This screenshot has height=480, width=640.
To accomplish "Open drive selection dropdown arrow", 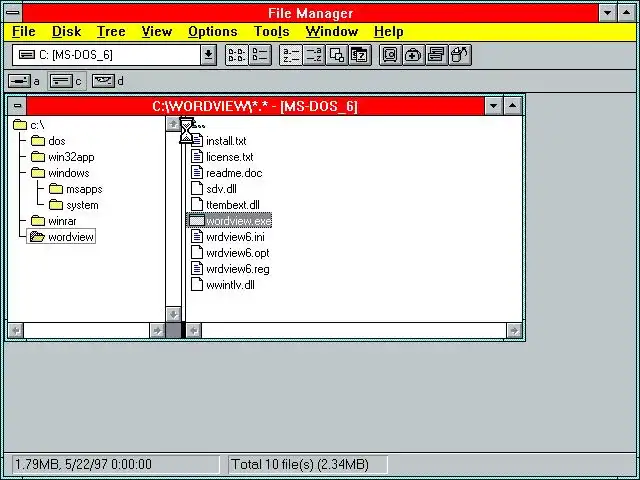I will pyautogui.click(x=208, y=55).
